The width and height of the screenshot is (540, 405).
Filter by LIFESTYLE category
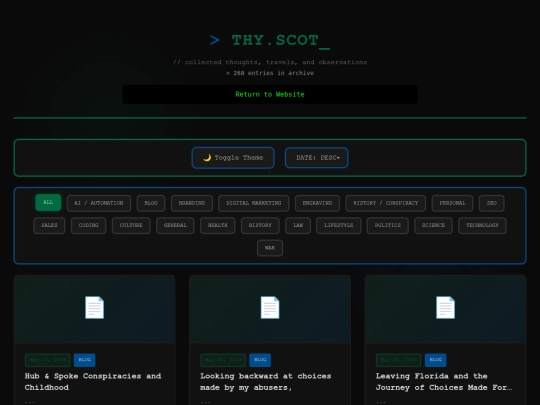[x=339, y=226]
